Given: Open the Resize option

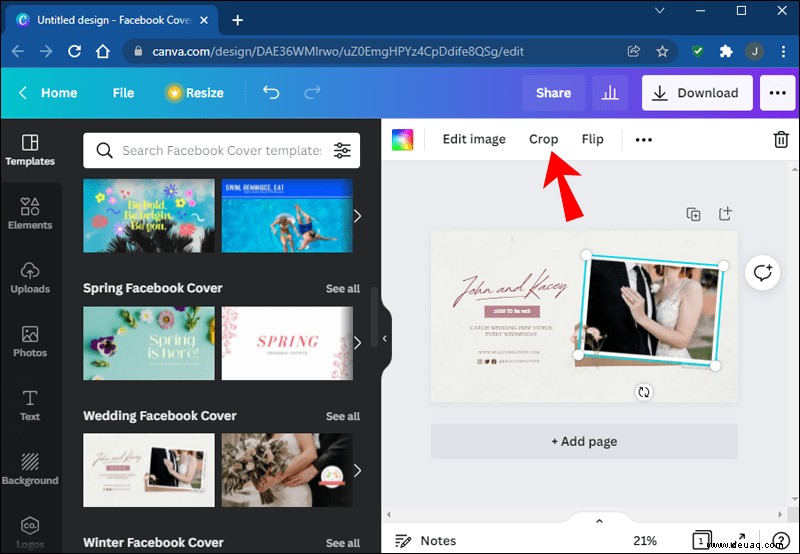Looking at the screenshot, I should 195,93.
